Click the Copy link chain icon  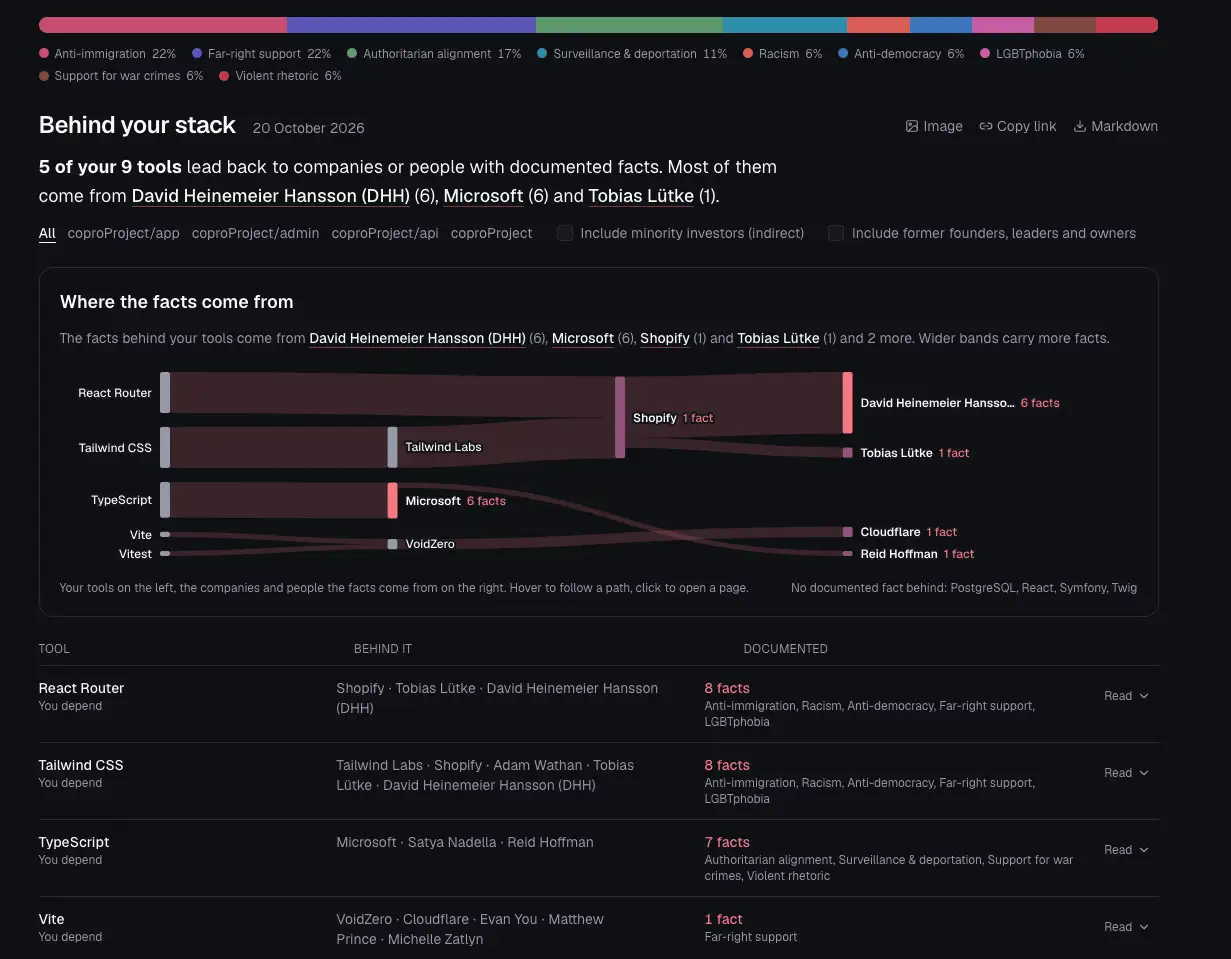click(x=986, y=126)
